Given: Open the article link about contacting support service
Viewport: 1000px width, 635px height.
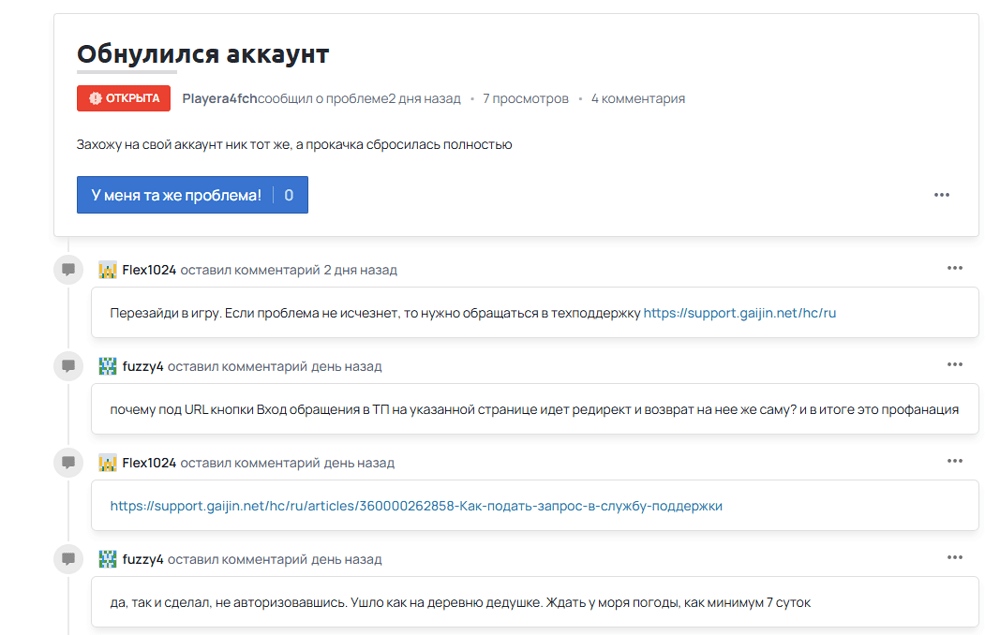Looking at the screenshot, I should pos(419,506).
